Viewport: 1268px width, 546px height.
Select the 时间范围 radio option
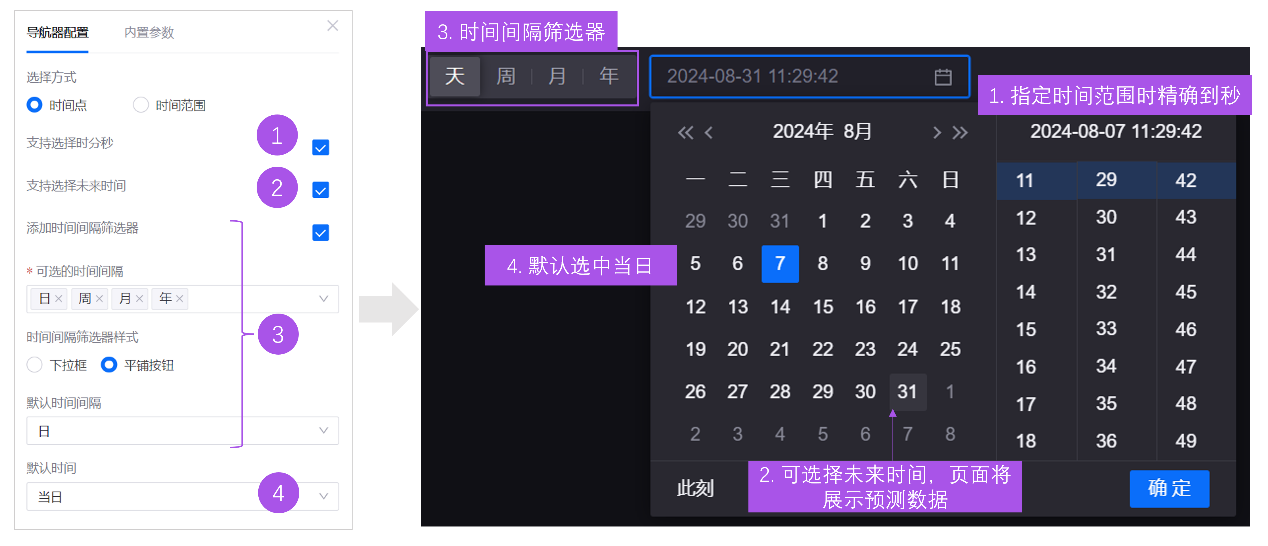[141, 105]
